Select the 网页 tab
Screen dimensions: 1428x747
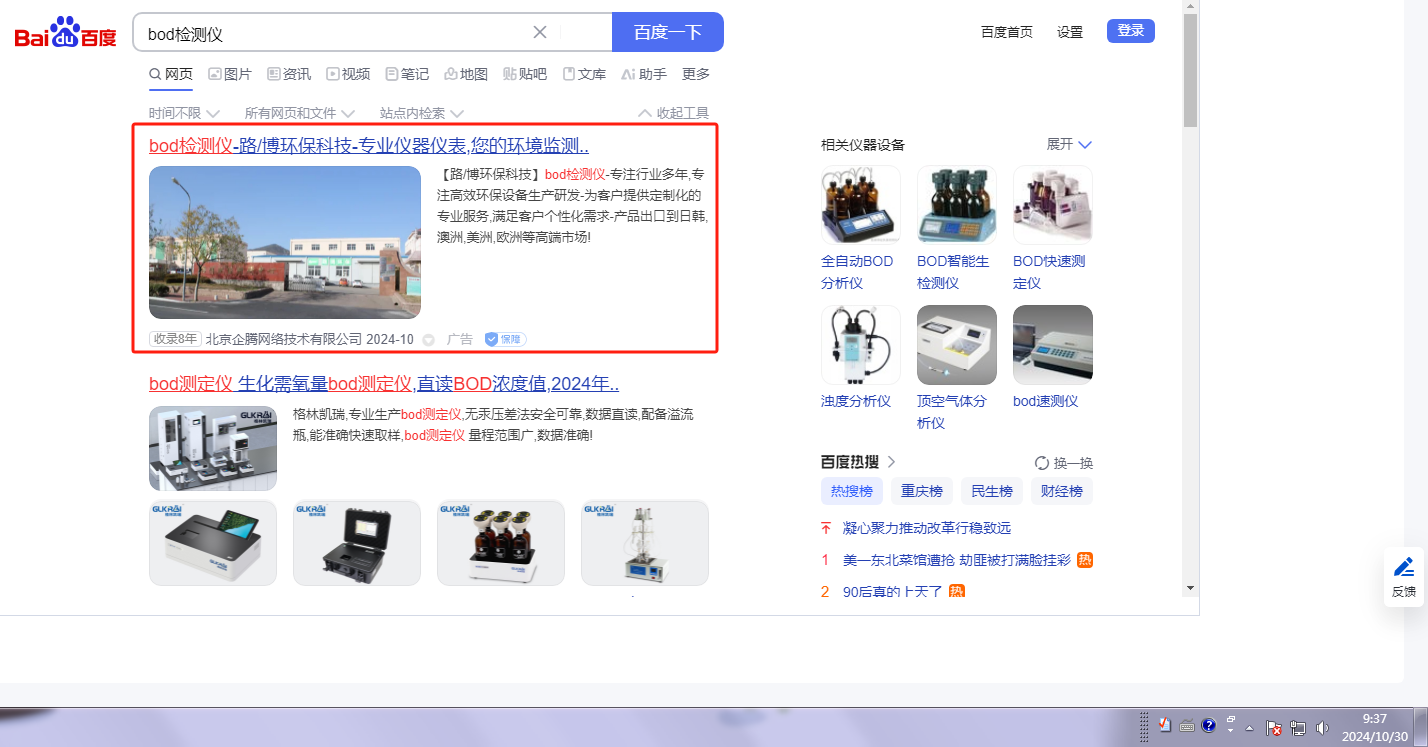pos(171,74)
